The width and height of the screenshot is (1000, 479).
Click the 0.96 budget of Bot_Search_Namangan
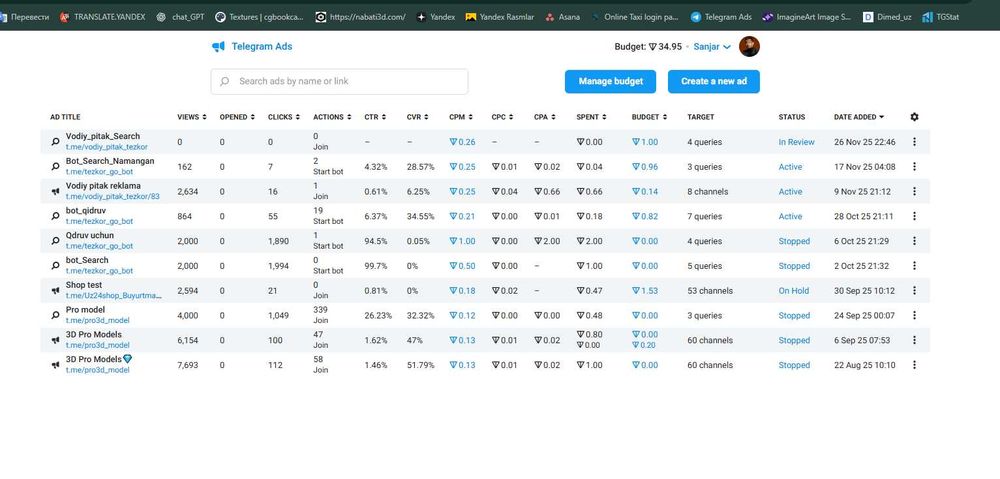[x=645, y=167]
